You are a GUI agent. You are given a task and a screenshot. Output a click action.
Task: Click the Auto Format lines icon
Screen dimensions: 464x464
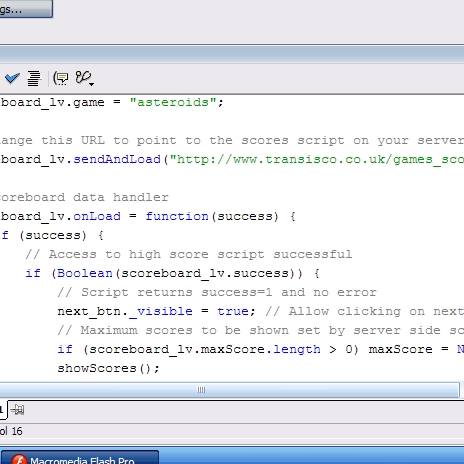point(34,78)
